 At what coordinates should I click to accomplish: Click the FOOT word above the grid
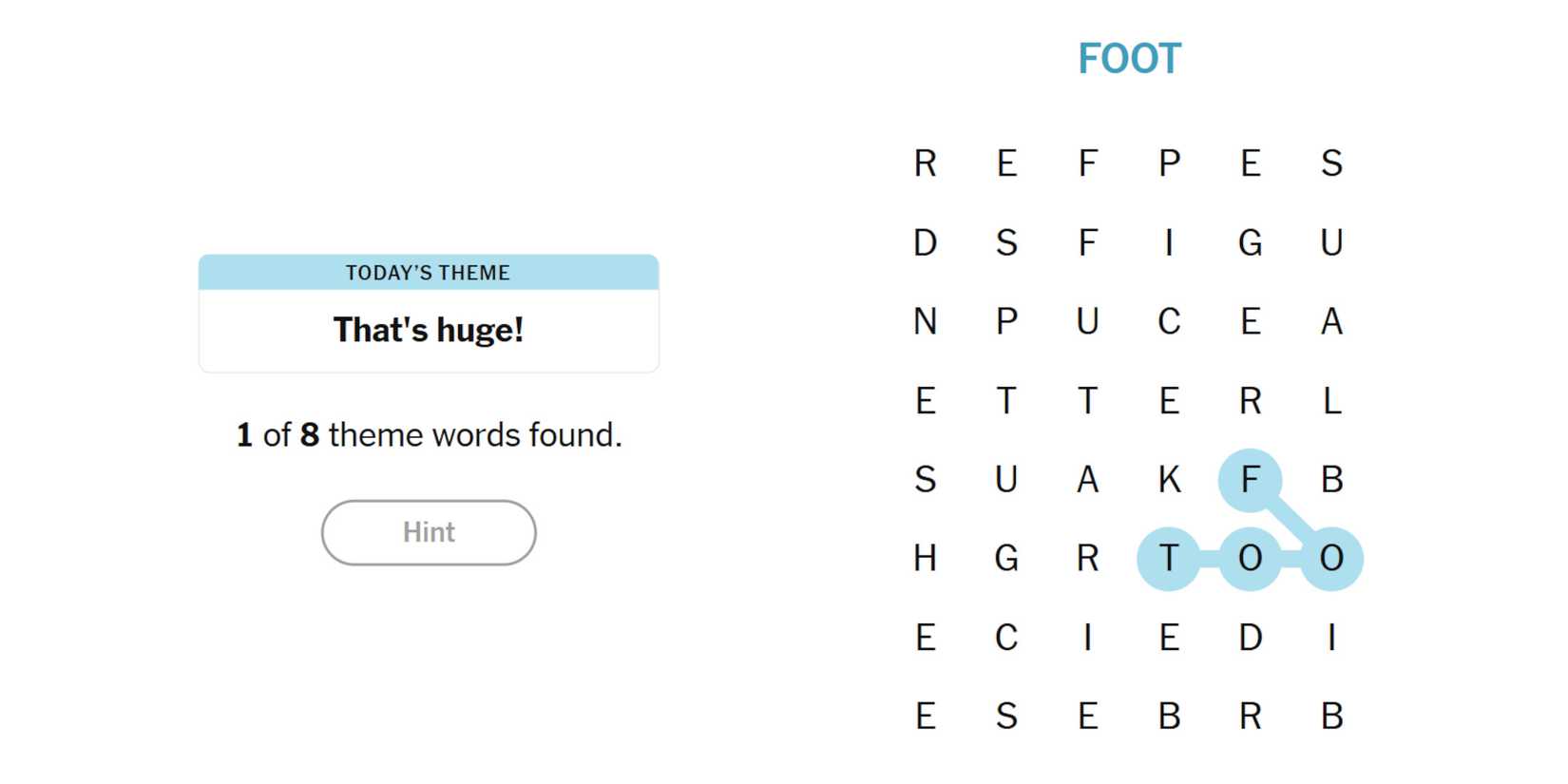point(1129,59)
